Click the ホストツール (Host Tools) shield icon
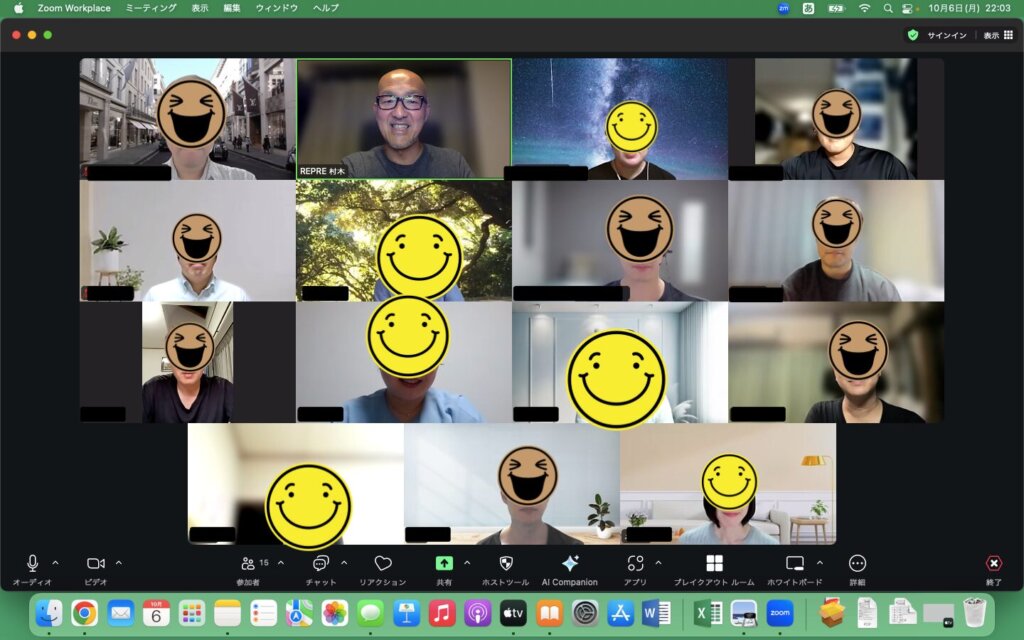This screenshot has width=1024, height=640. tap(505, 564)
